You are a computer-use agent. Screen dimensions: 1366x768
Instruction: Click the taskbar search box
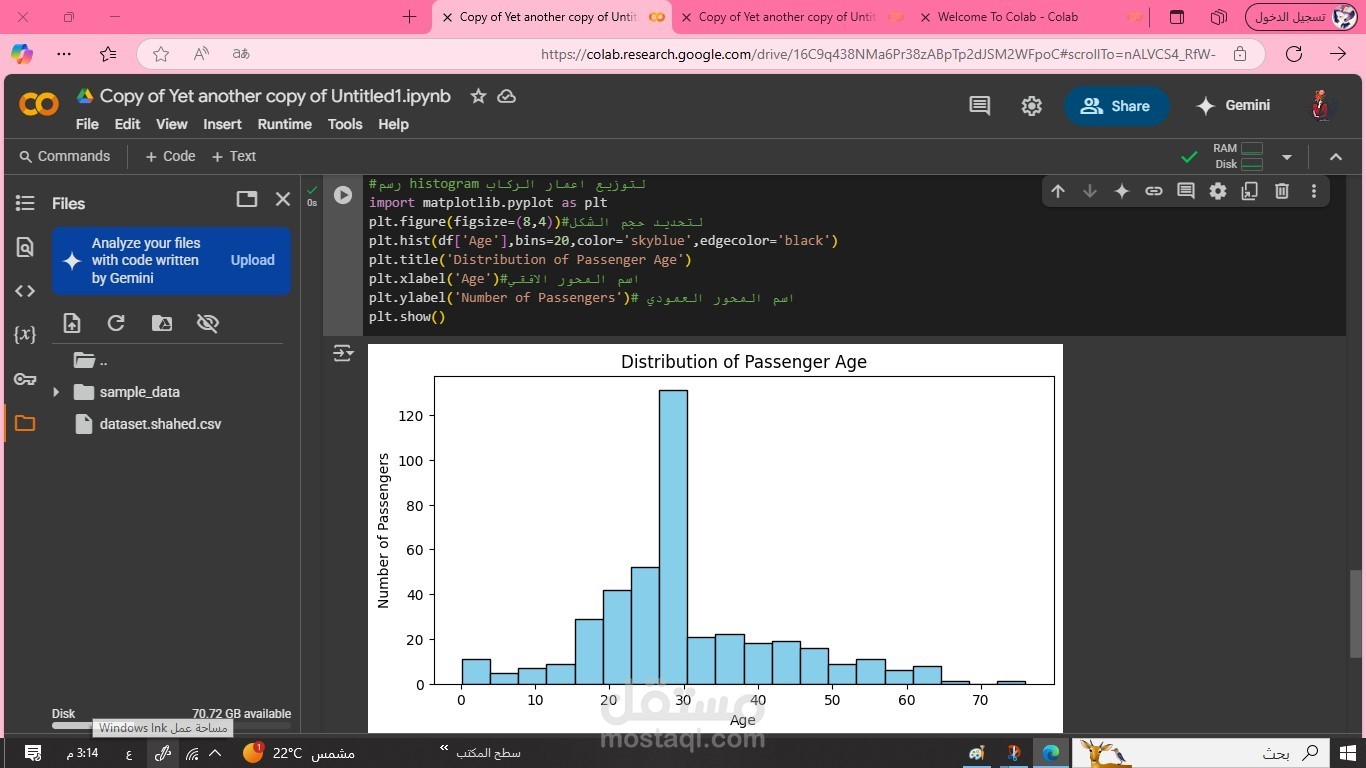pyautogui.click(x=1200, y=752)
